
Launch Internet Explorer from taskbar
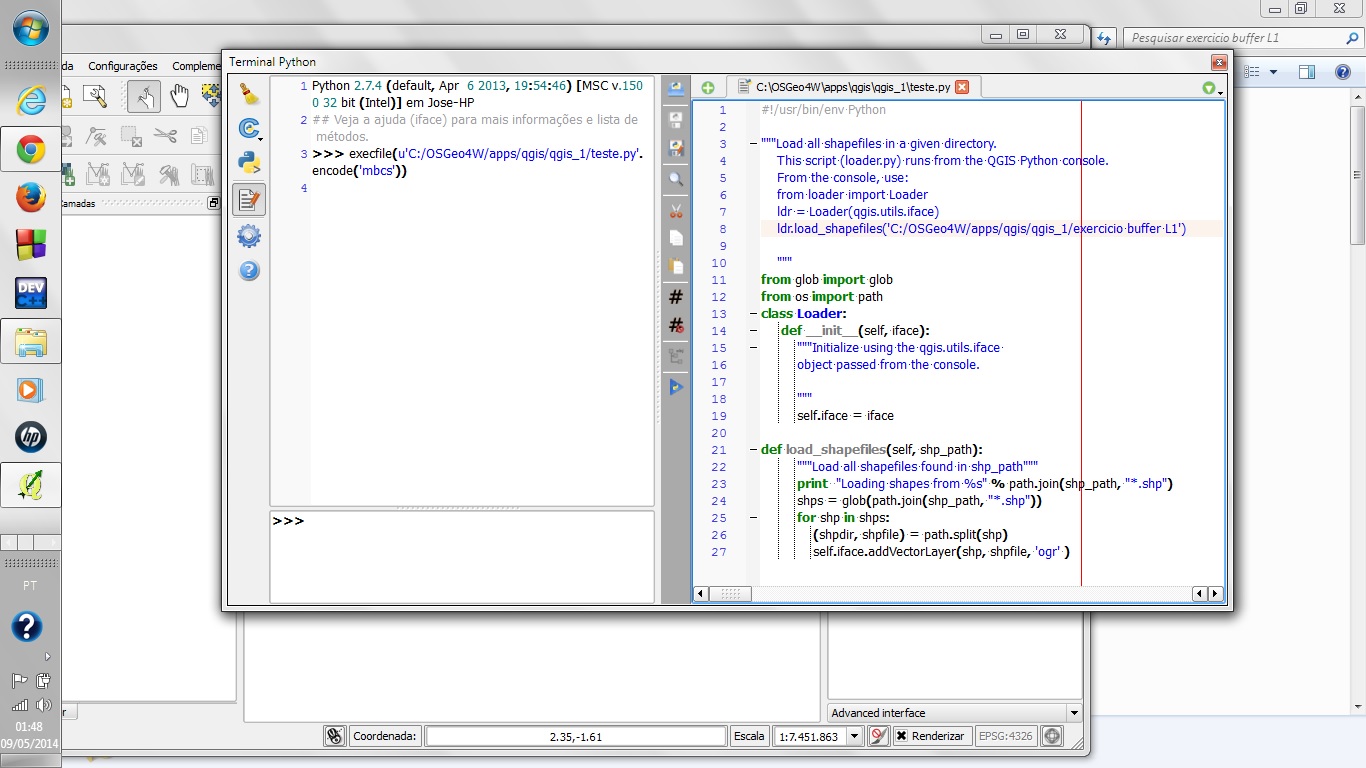coord(30,101)
